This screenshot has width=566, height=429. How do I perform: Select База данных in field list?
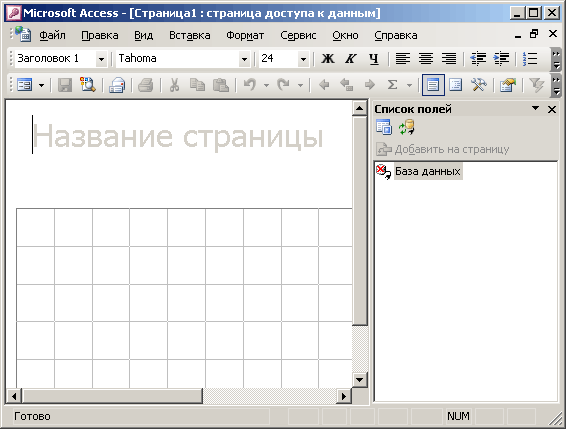[428, 171]
